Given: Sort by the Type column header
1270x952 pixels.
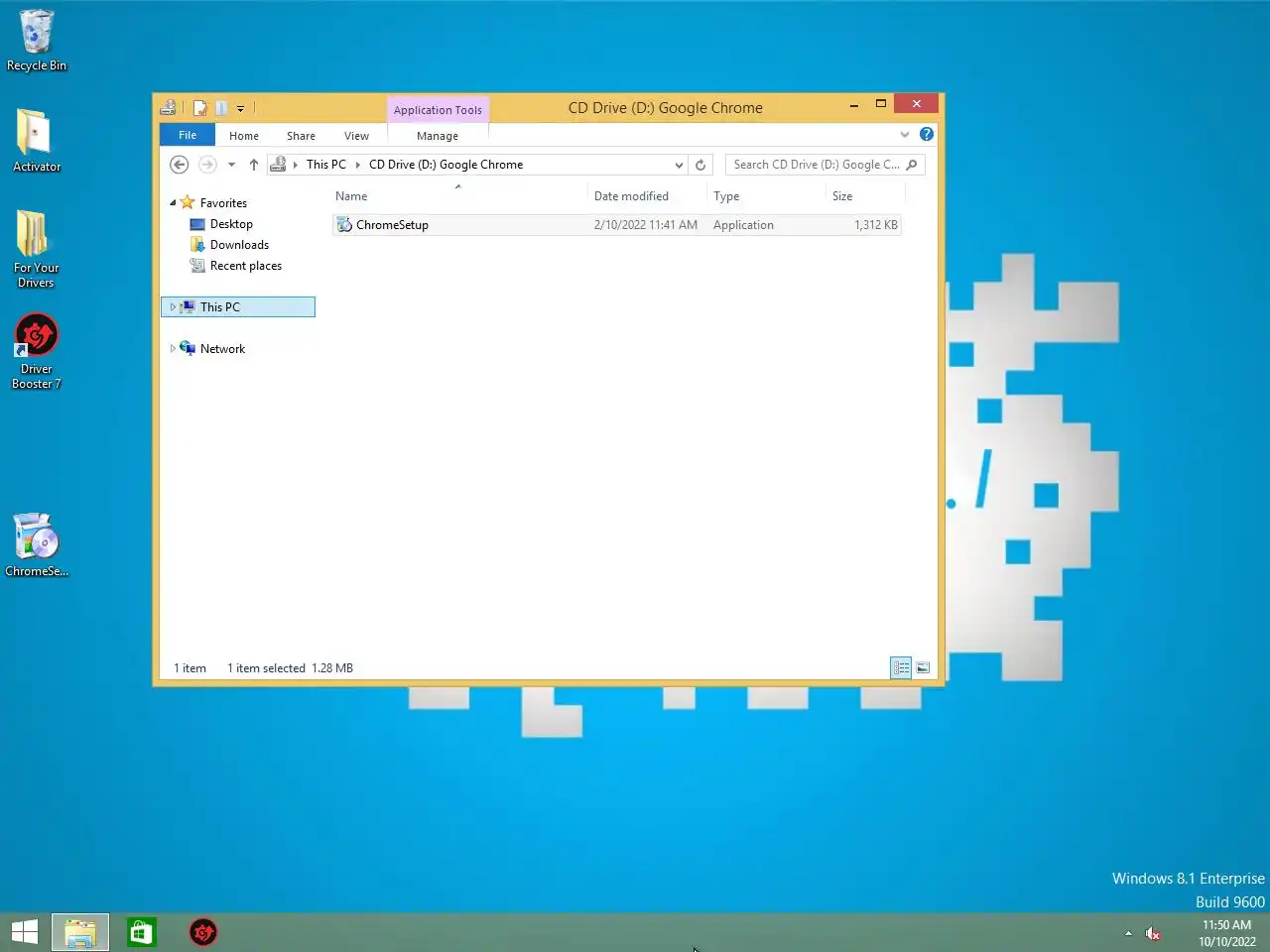Looking at the screenshot, I should point(766,196).
